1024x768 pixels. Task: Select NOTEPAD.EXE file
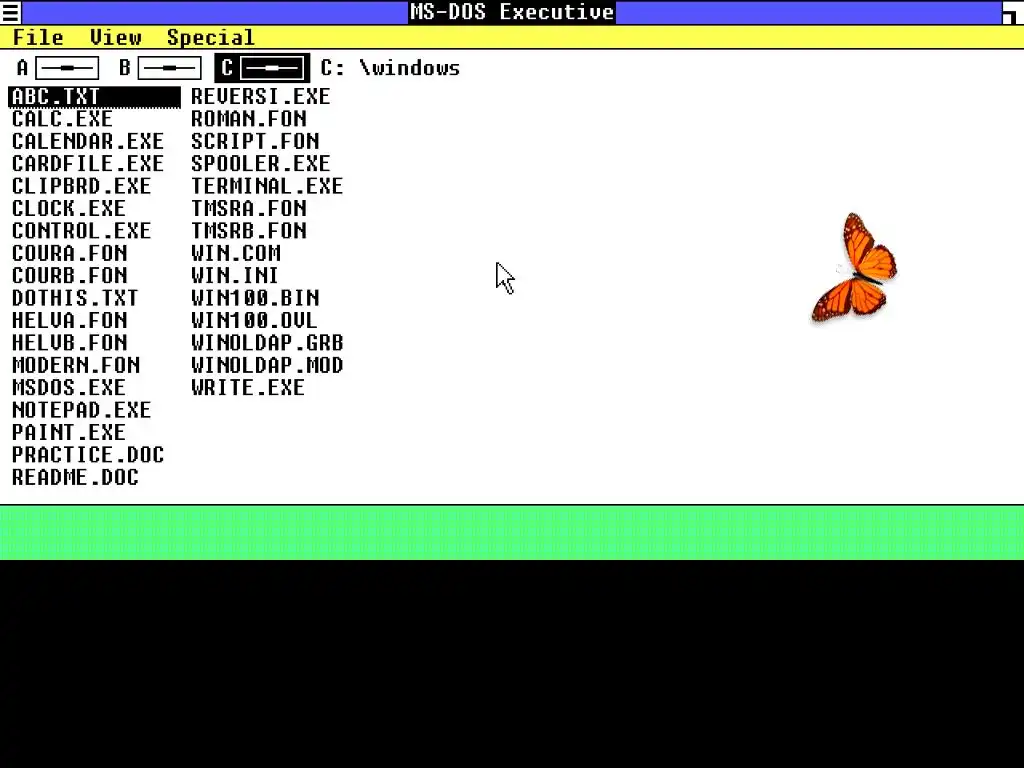[x=82, y=410]
